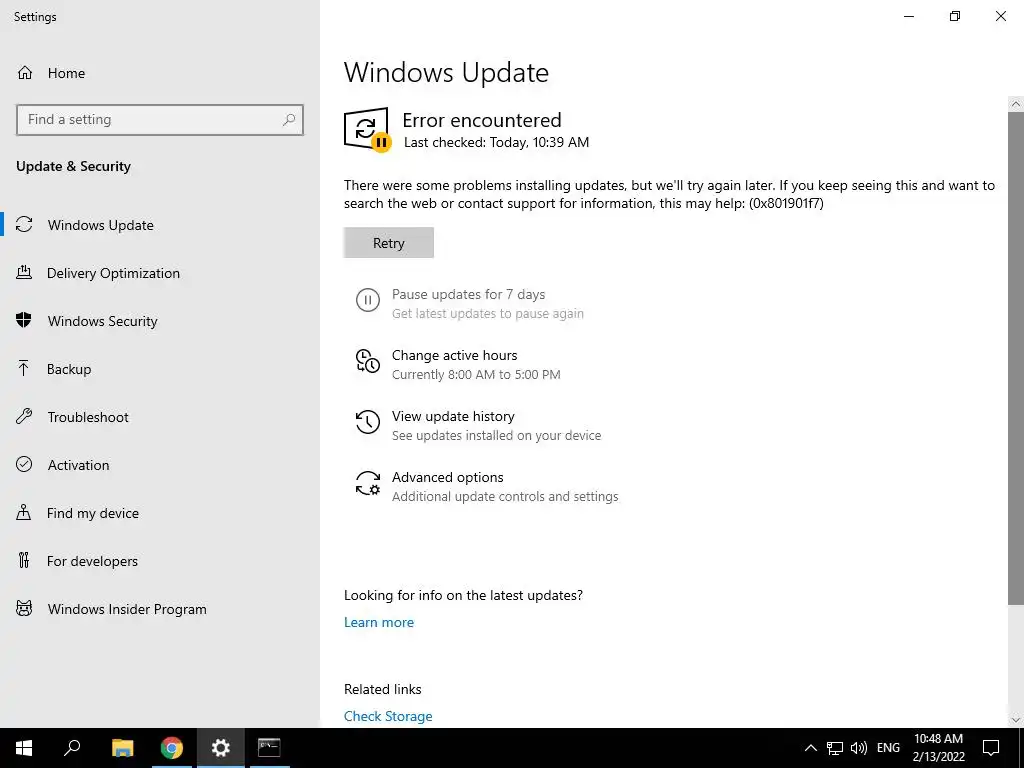Open taskbar Search magnifier
The height and width of the screenshot is (768, 1024).
click(72, 748)
